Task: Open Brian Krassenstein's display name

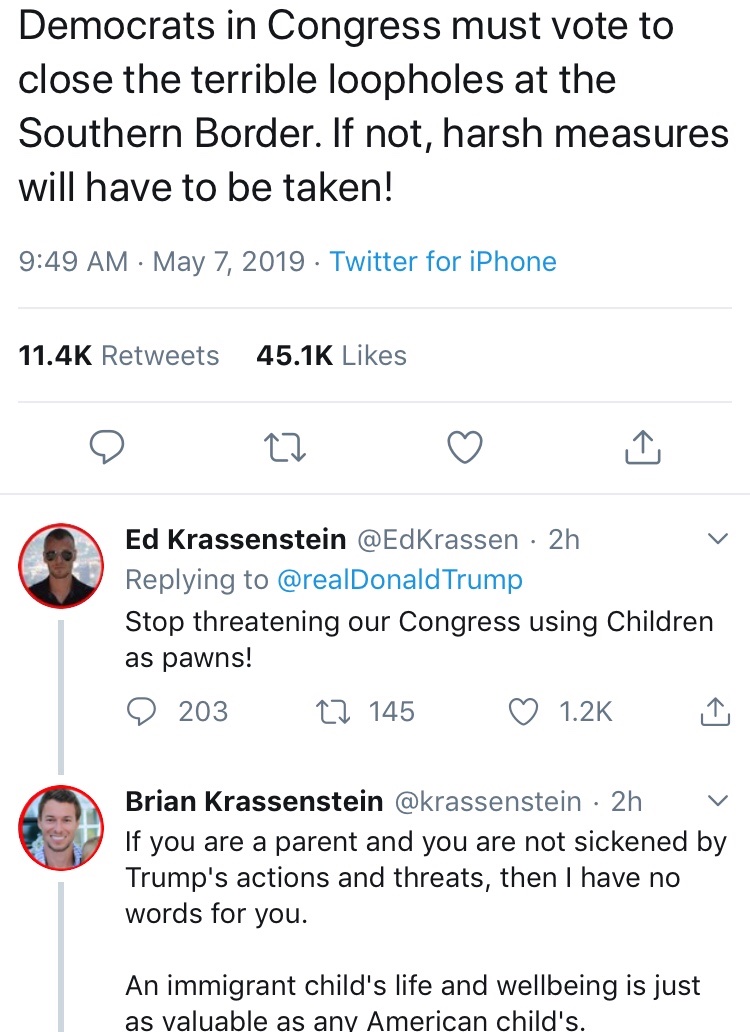Action: (254, 801)
